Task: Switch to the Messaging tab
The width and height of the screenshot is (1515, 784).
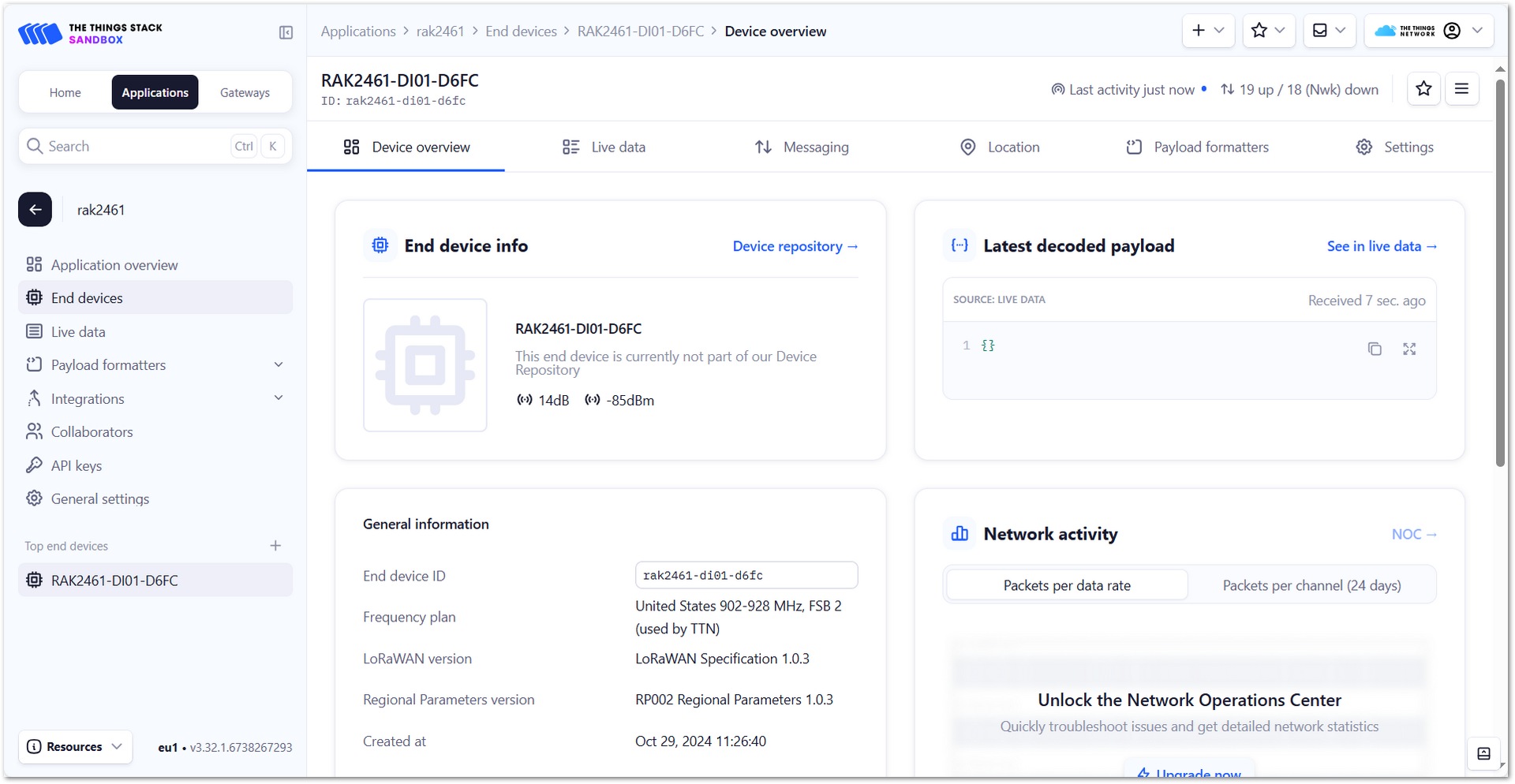Action: pyautogui.click(x=801, y=147)
